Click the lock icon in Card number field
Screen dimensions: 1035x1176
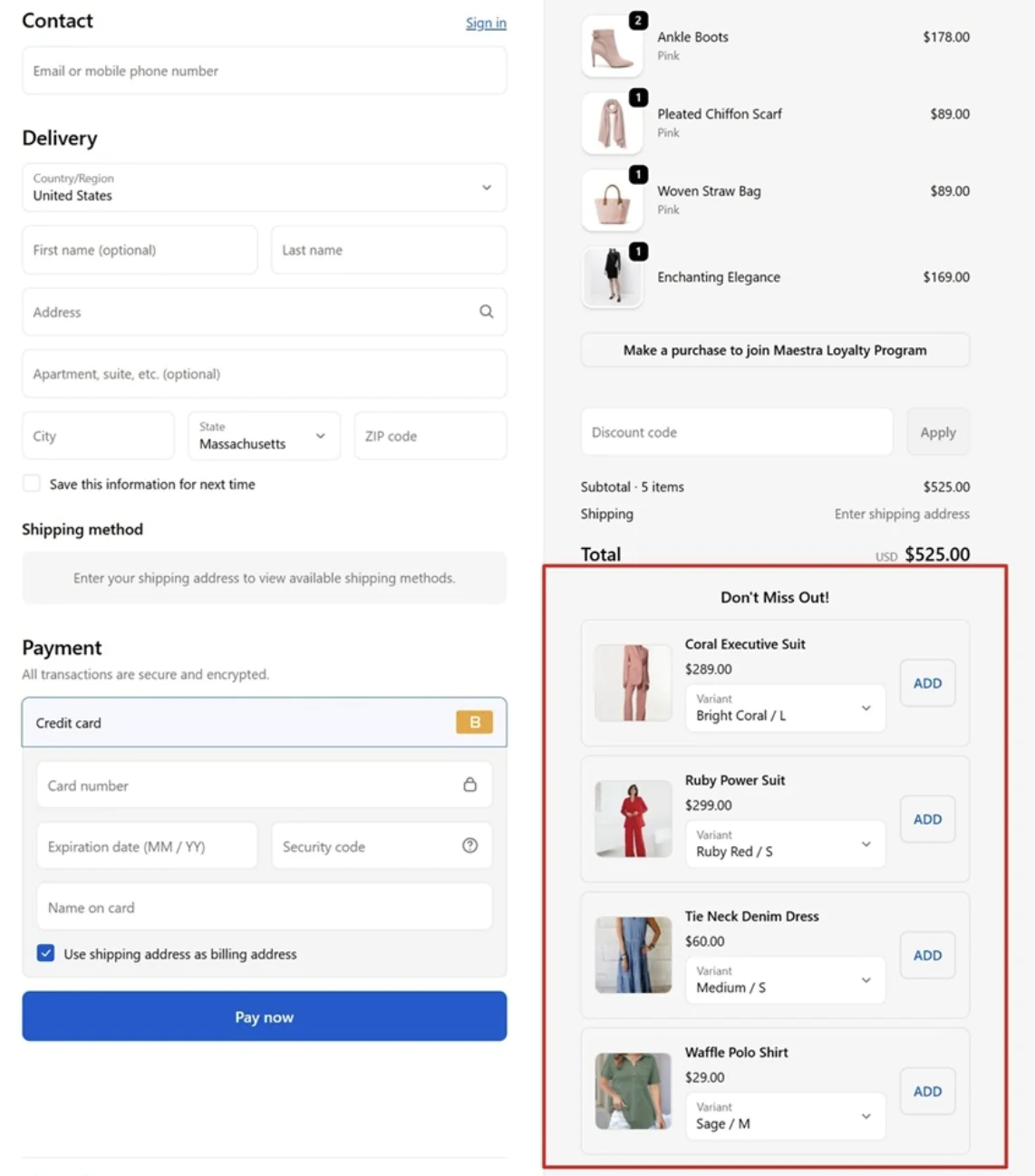click(x=469, y=785)
